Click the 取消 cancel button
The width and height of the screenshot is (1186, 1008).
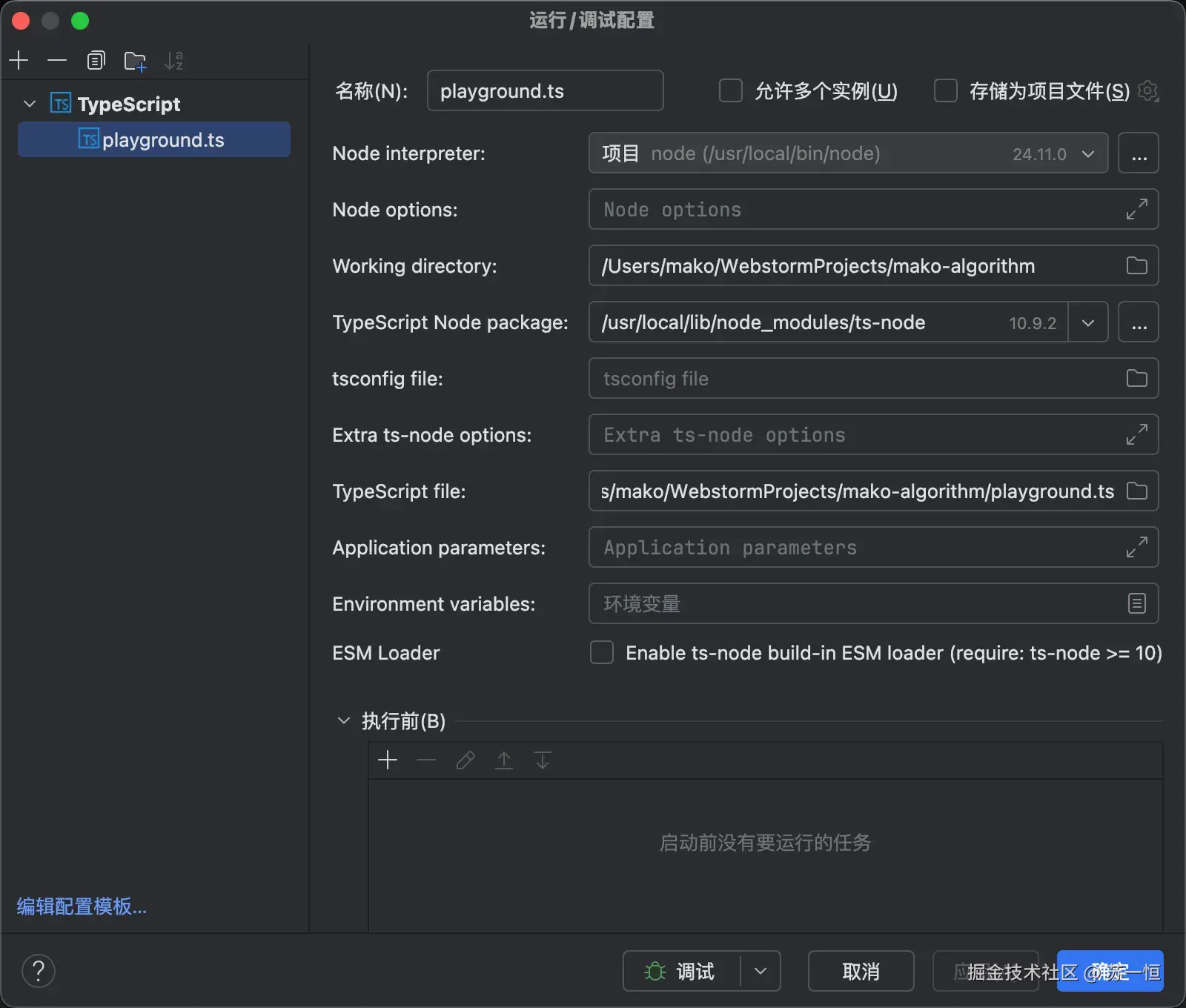pos(861,971)
